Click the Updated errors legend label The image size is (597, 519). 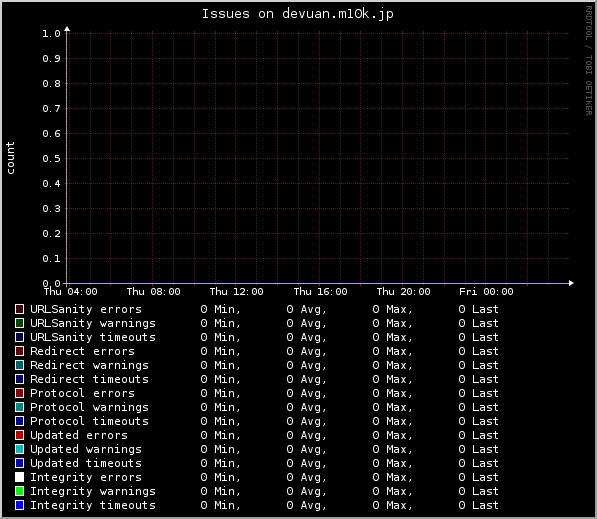click(79, 435)
